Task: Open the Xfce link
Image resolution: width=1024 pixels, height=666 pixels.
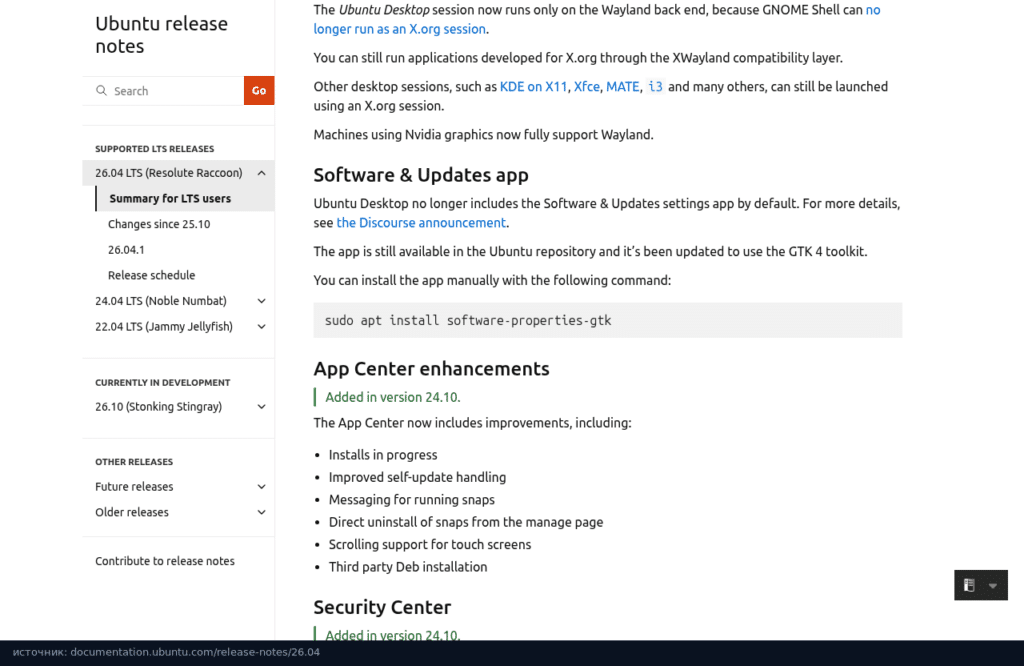Action: click(x=586, y=86)
